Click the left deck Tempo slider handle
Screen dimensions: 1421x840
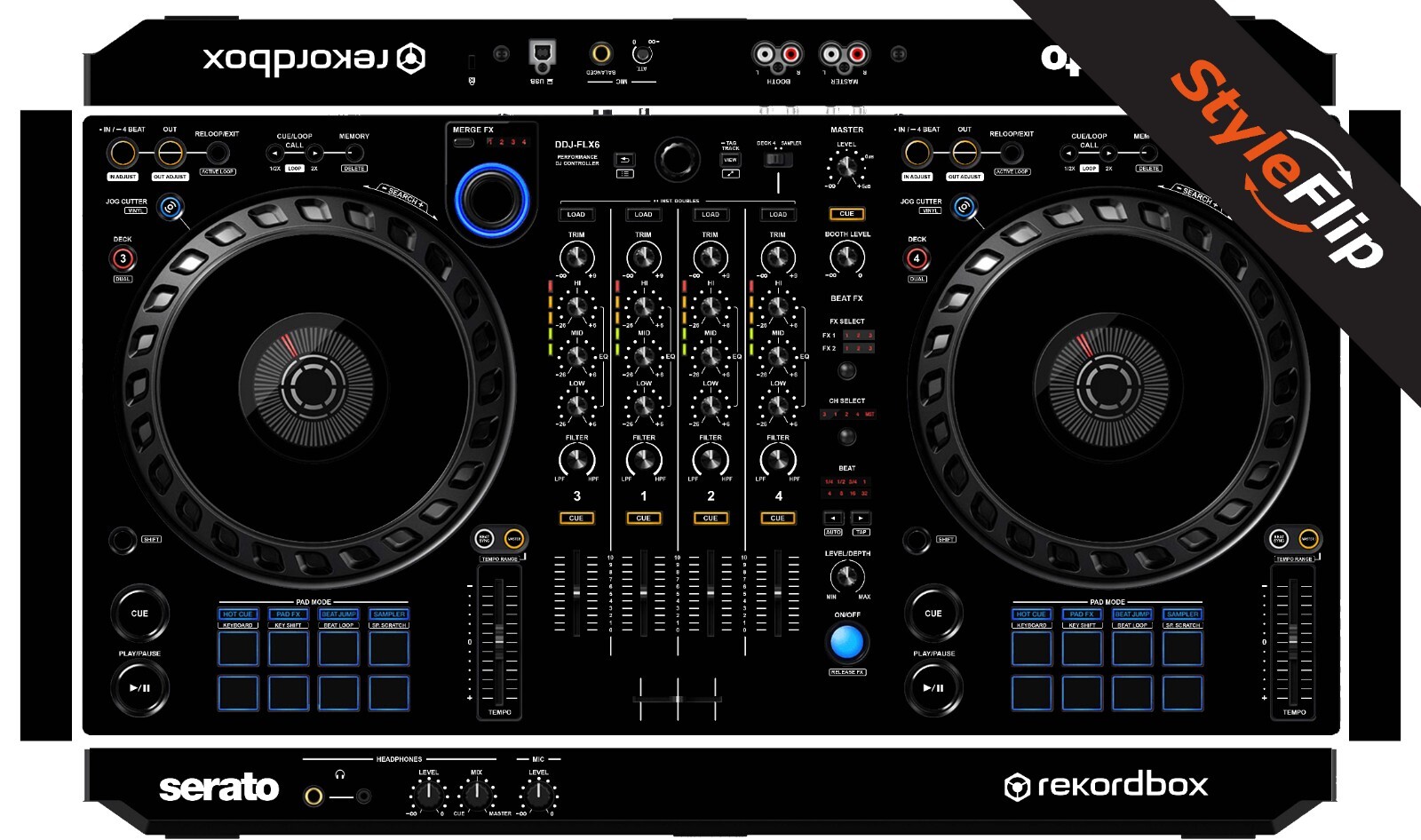pos(499,641)
